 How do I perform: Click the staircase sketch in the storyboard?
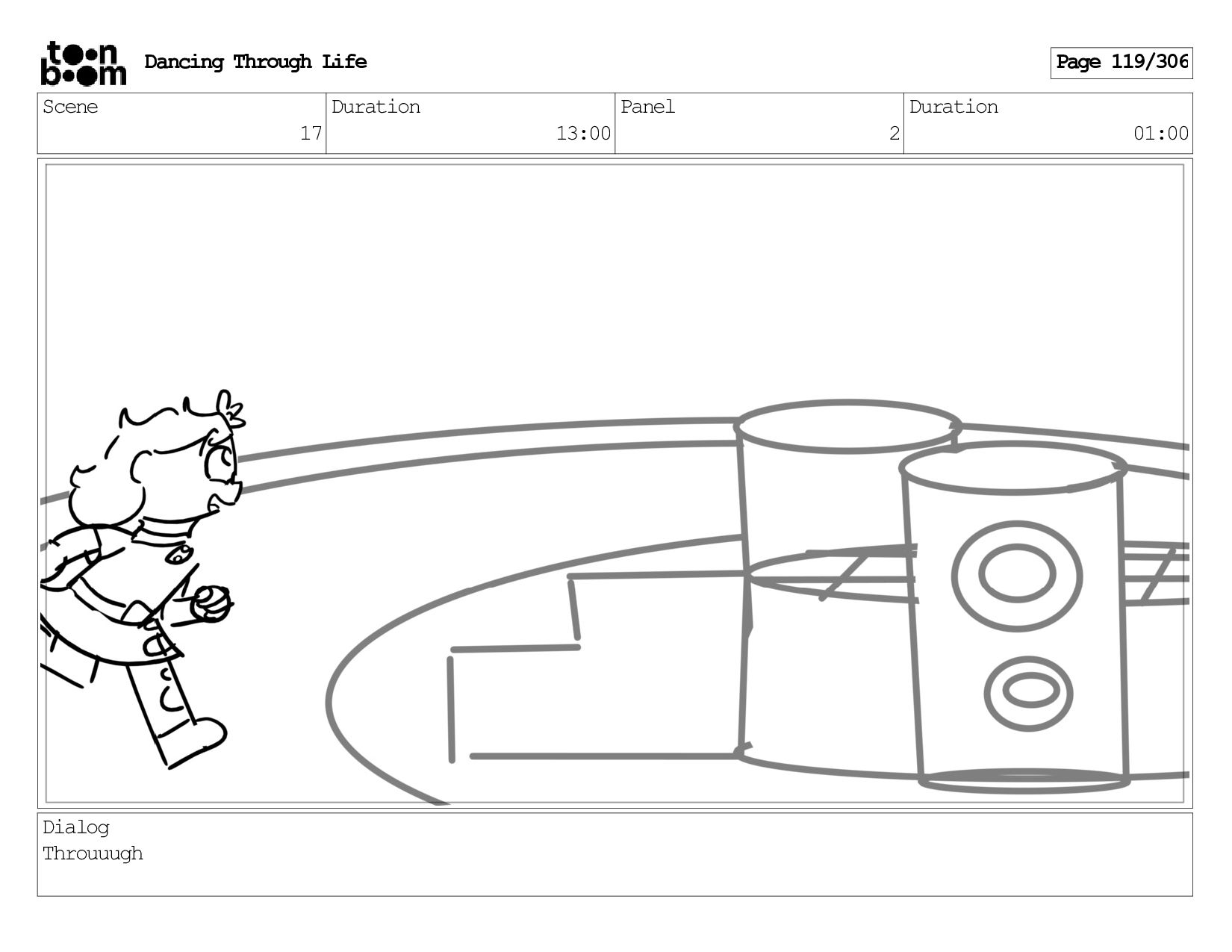click(597, 666)
